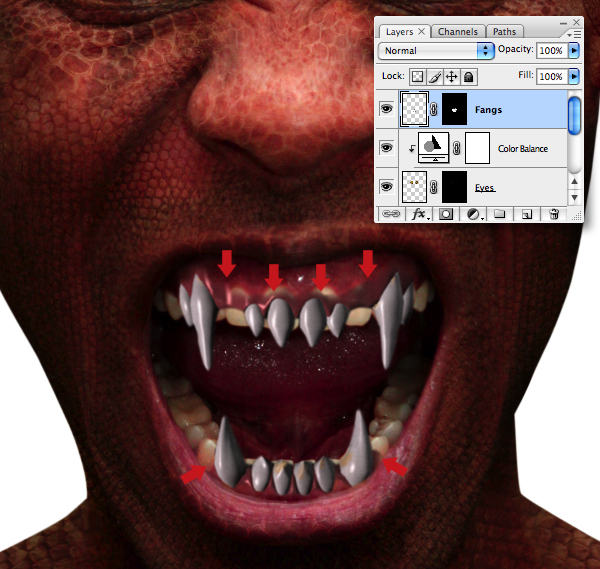
Task: Lock image pixels brush icon
Action: pos(435,77)
